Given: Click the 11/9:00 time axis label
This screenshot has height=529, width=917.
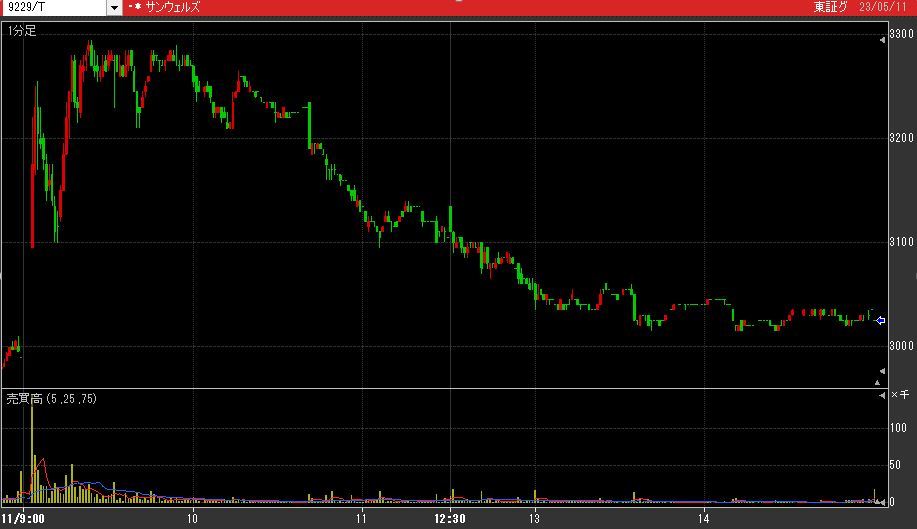Looking at the screenshot, I should (24, 519).
